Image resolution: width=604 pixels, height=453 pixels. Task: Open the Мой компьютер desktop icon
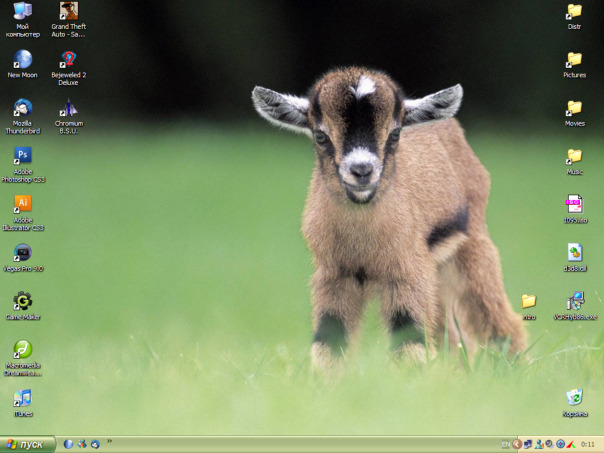coord(22,12)
